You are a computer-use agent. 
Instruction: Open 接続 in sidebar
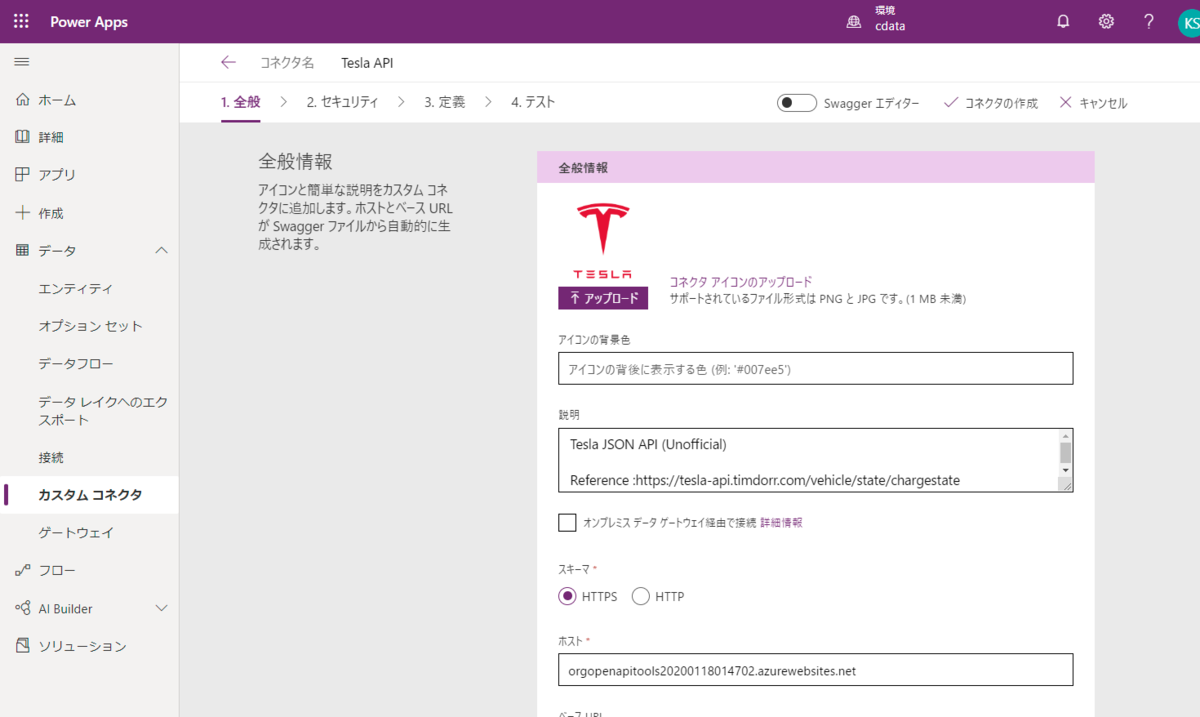pyautogui.click(x=51, y=457)
